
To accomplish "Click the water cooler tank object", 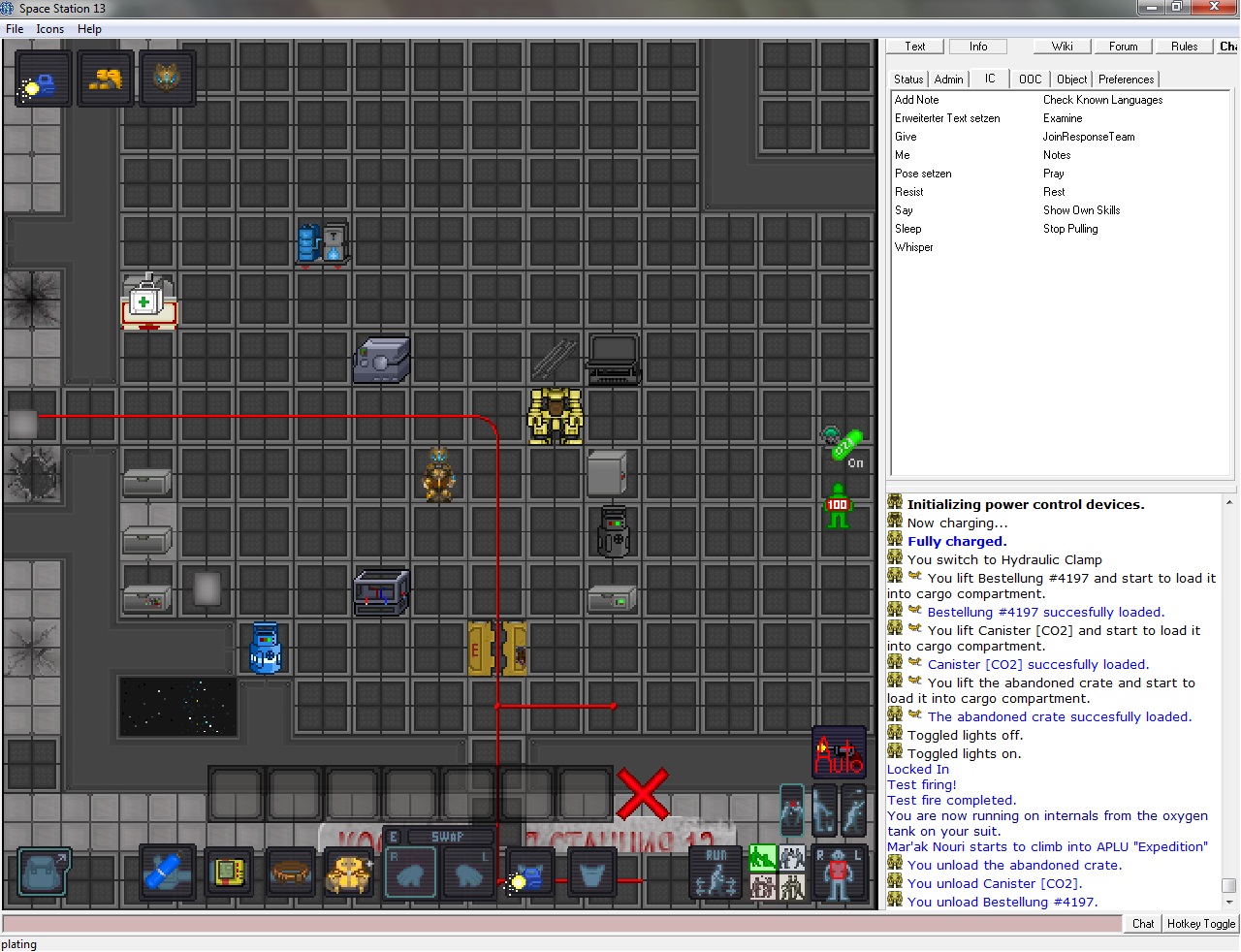I will [322, 244].
